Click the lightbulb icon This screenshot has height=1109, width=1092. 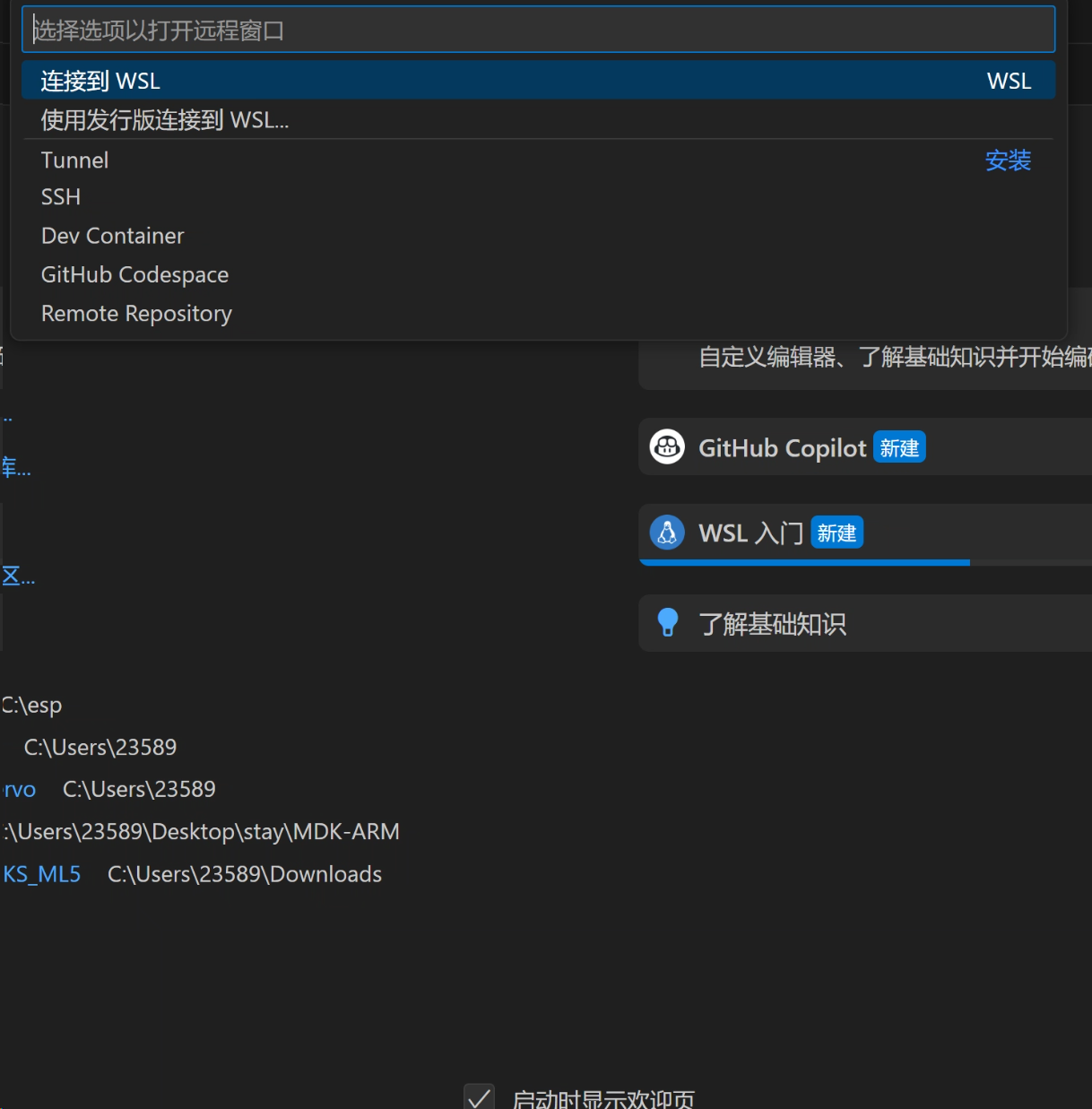click(x=667, y=622)
